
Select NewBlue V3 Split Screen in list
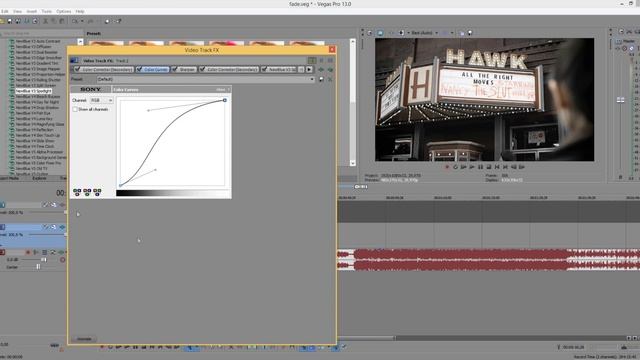click(x=35, y=85)
